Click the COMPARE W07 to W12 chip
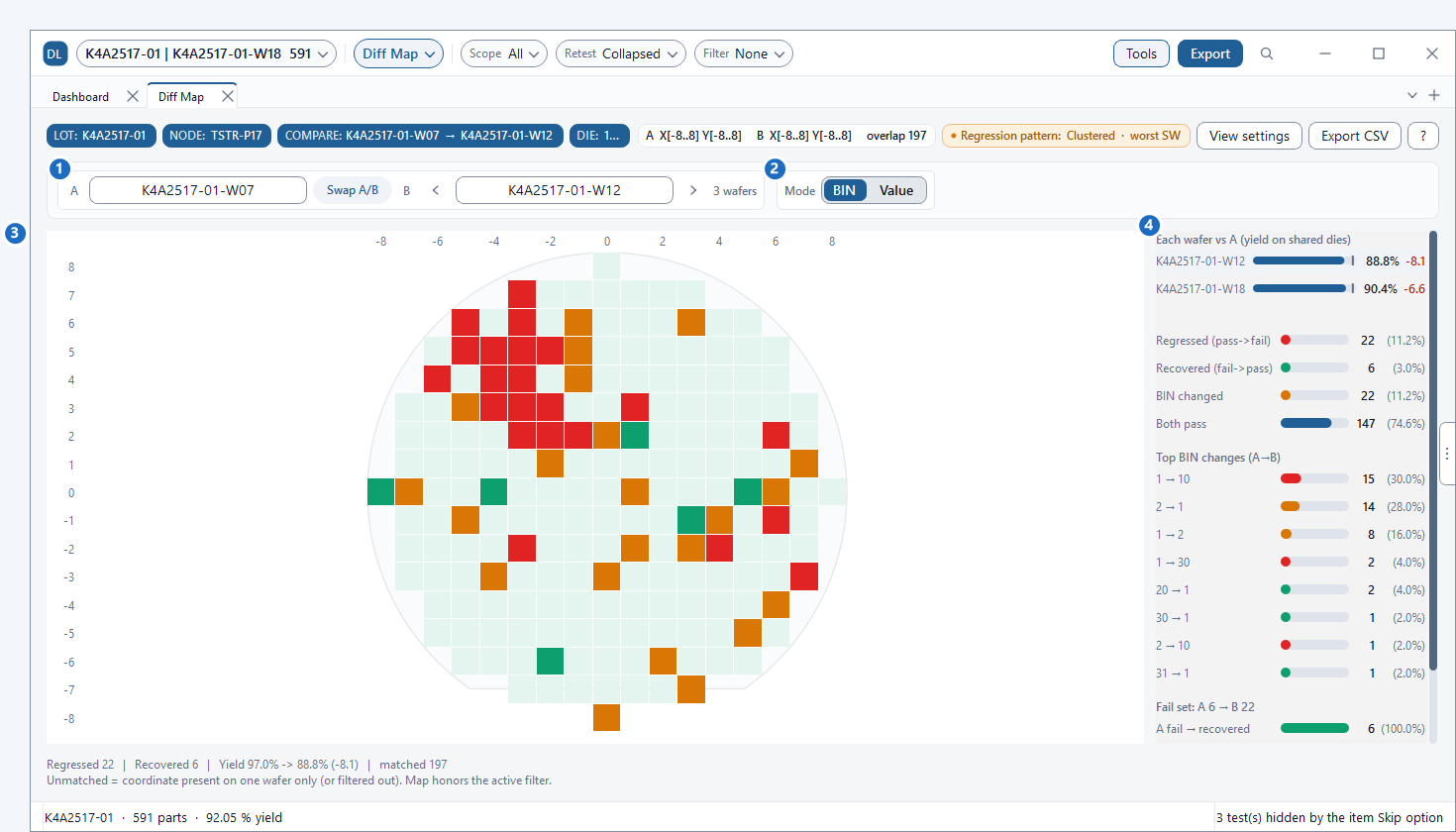This screenshot has height=832, width=1456. [x=420, y=136]
